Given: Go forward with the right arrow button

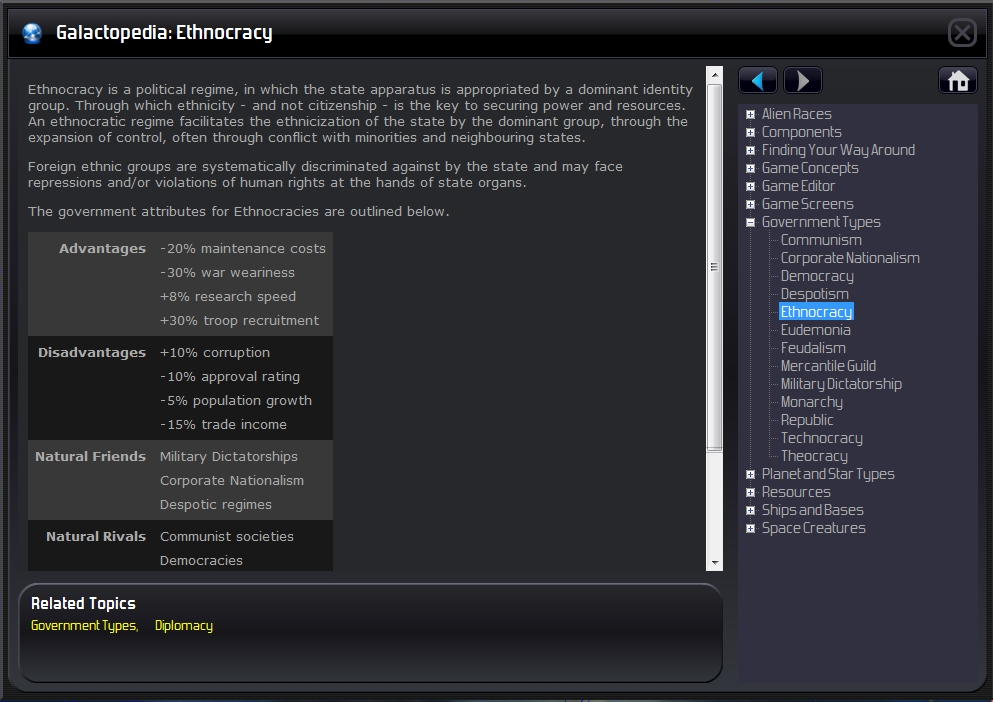Looking at the screenshot, I should [802, 80].
